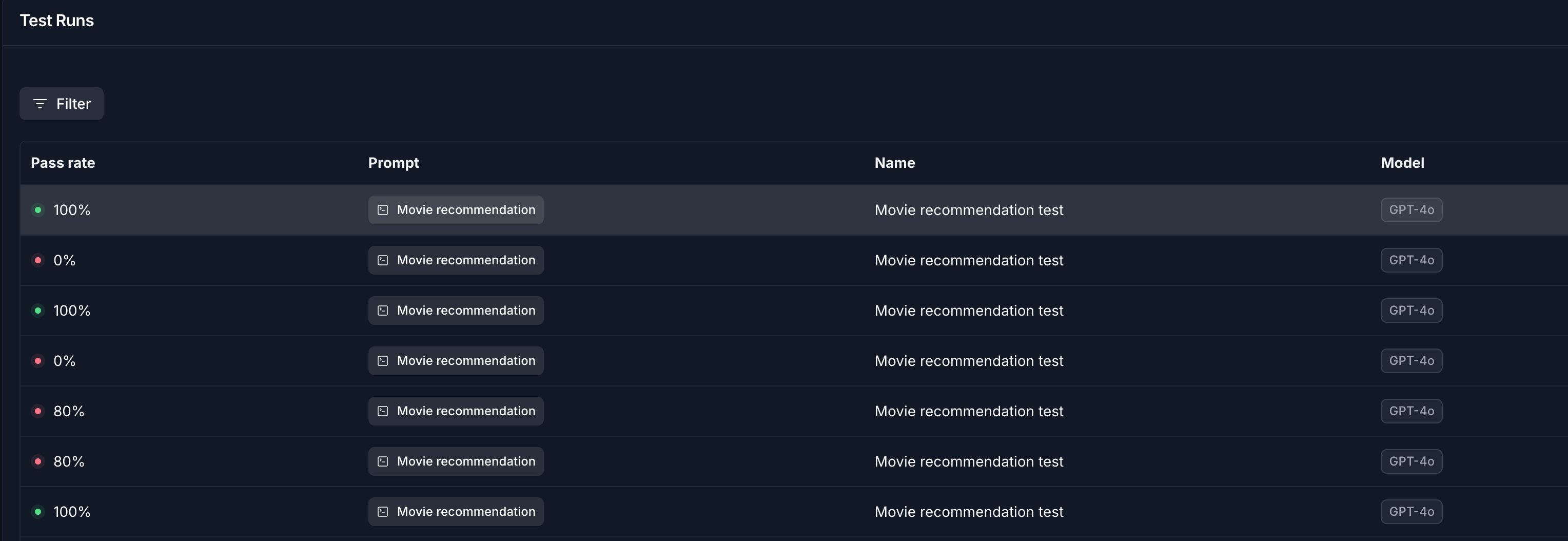Click the prompt icon in the second 80% run
The width and height of the screenshot is (1568, 541).
click(382, 461)
